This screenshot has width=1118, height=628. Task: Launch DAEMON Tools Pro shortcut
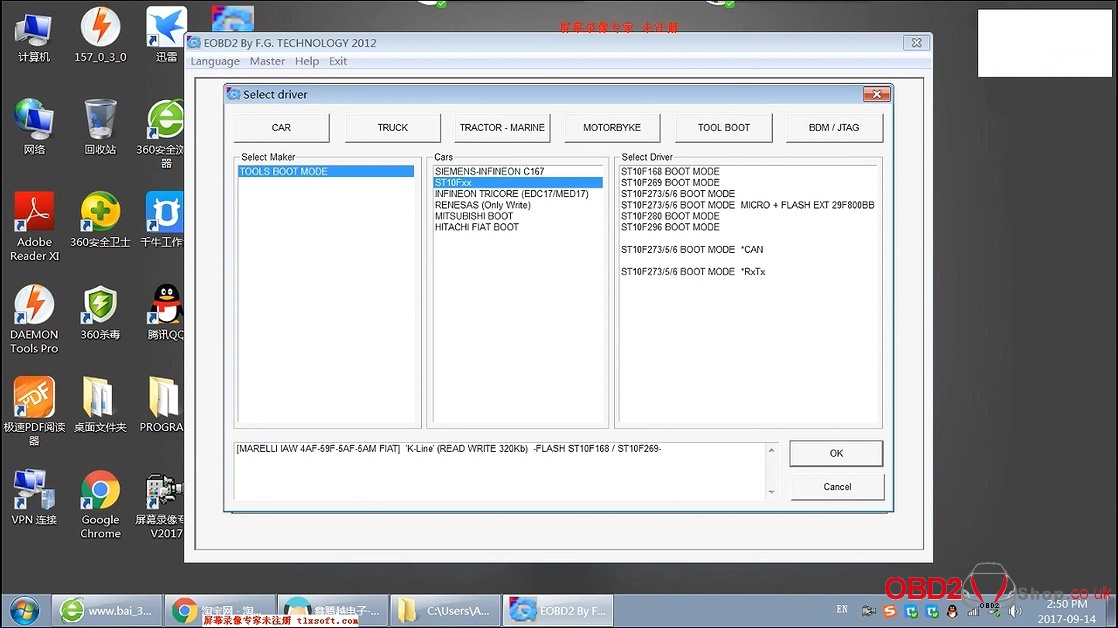[x=35, y=306]
